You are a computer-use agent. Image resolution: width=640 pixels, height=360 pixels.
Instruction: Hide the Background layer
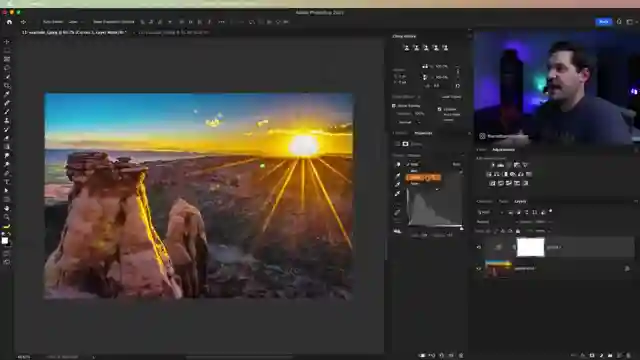[479, 269]
